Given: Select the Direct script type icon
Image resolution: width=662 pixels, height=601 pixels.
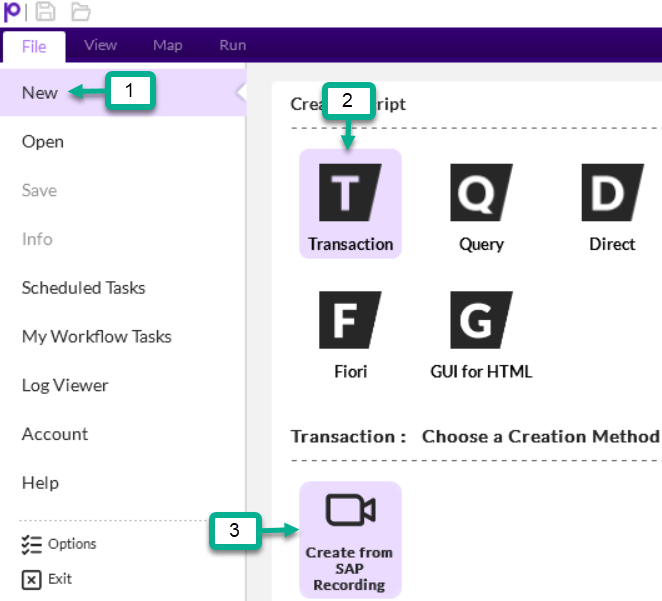Looking at the screenshot, I should pyautogui.click(x=612, y=192).
